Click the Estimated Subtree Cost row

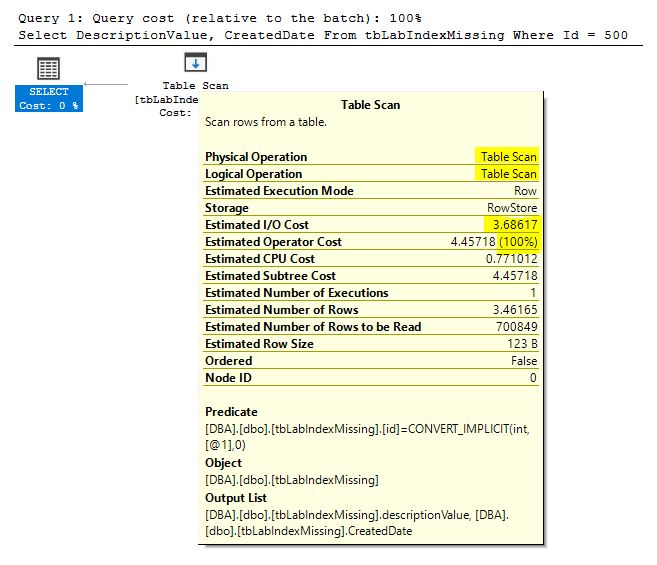click(x=370, y=276)
